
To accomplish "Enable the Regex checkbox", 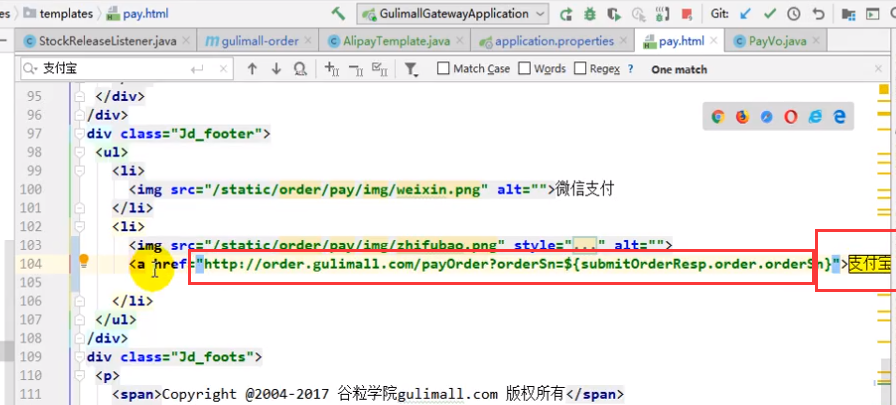I will (579, 69).
